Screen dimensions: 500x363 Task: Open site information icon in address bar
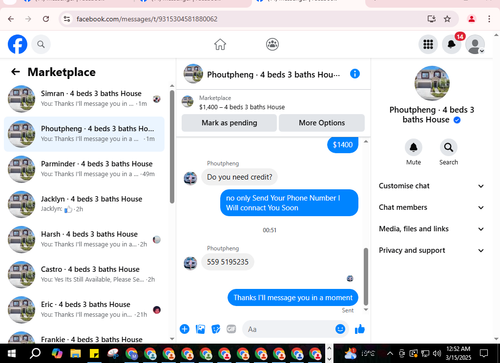point(67,19)
